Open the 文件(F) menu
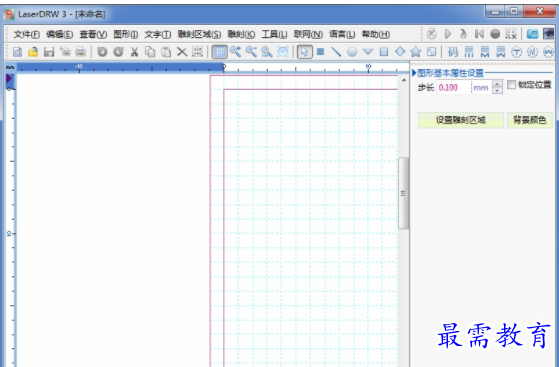Viewport: 559px width, 367px height. [x=27, y=34]
